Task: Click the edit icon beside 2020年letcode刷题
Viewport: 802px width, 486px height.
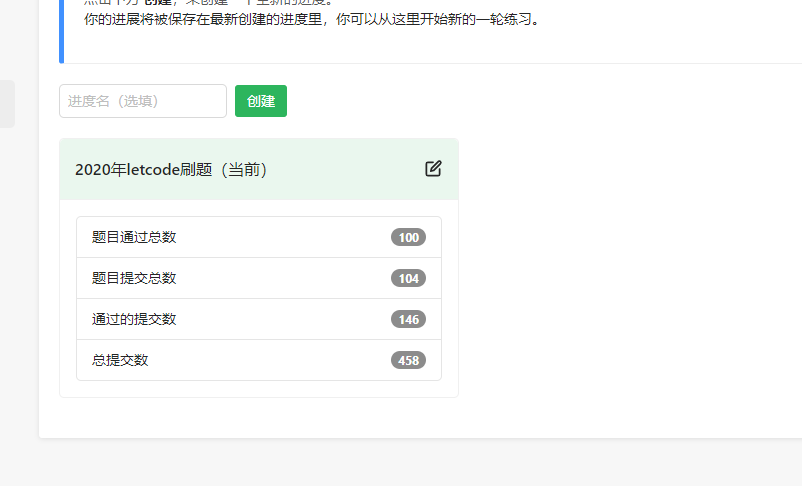Action: click(433, 169)
